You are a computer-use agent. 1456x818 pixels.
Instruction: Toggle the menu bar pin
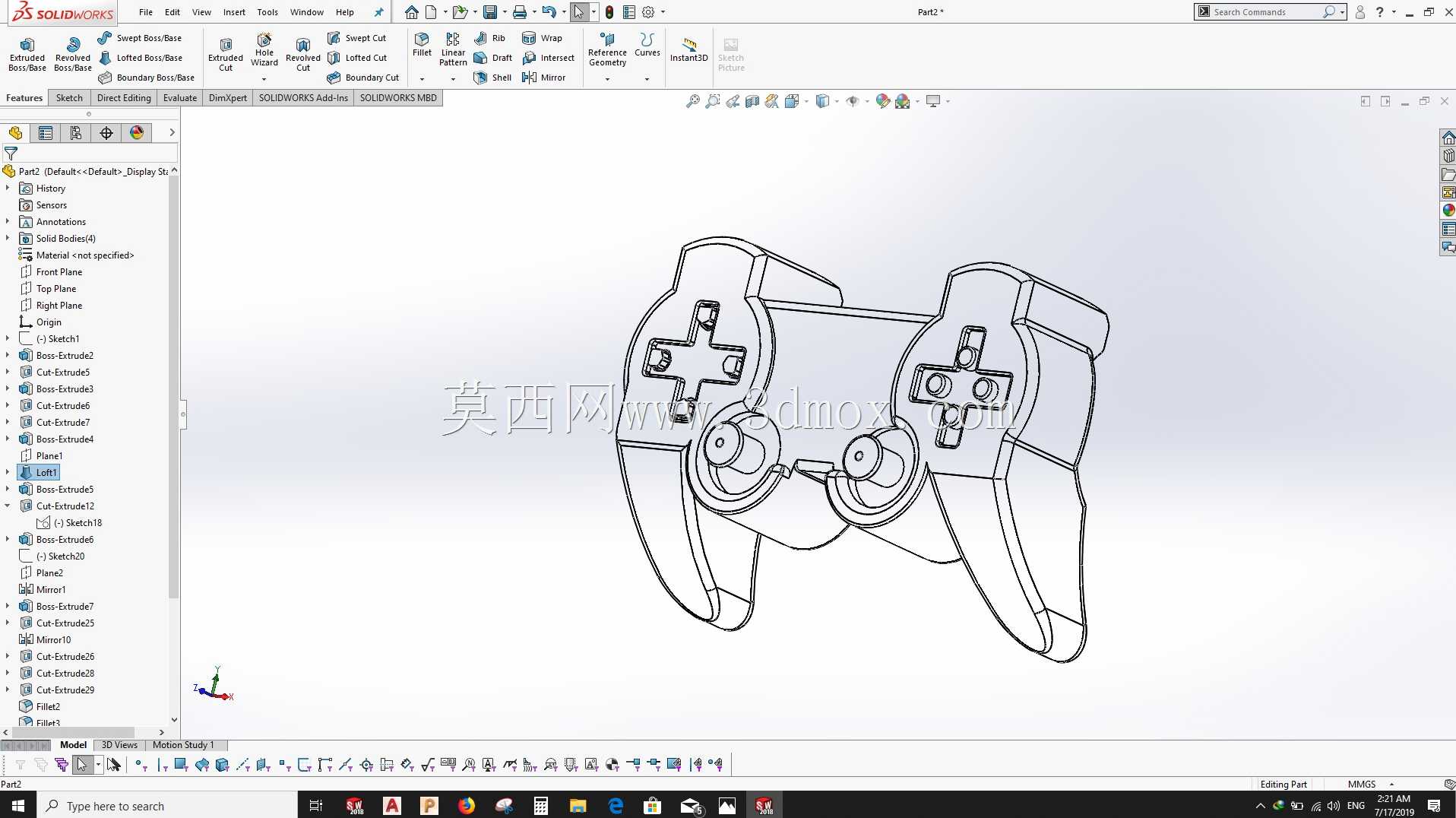378,12
